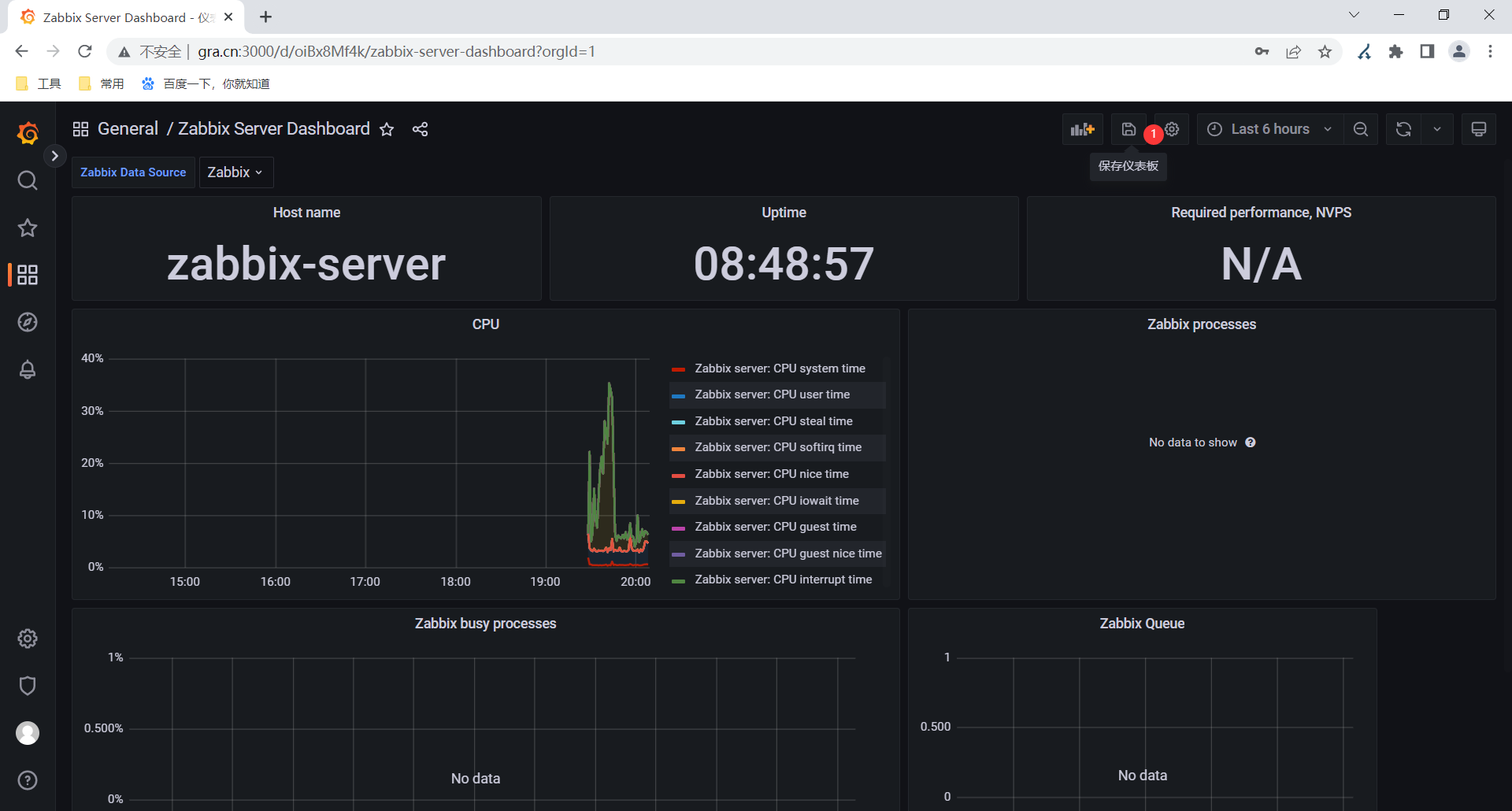Viewport: 1512px width, 811px height.
Task: Add a new panel to the dashboard
Action: click(x=1083, y=129)
